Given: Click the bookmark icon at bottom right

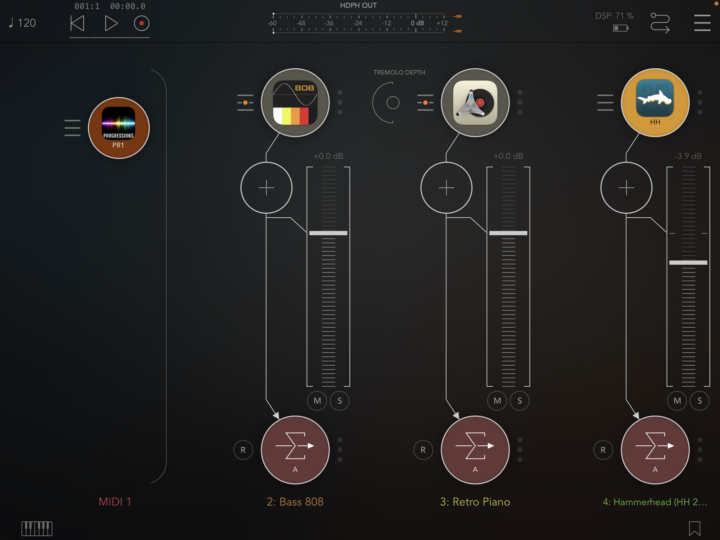Looking at the screenshot, I should [x=695, y=528].
